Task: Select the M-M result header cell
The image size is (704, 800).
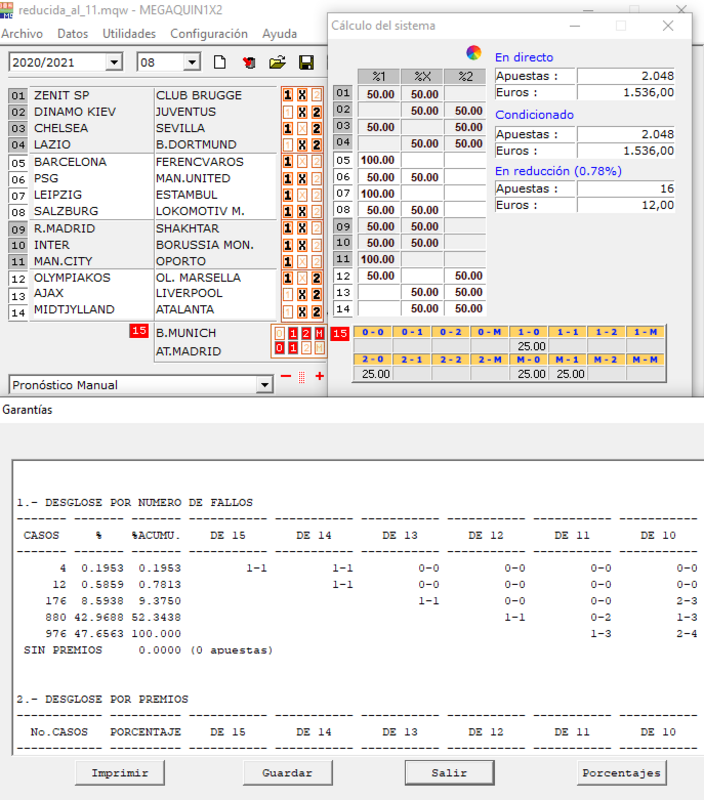Action: click(645, 360)
